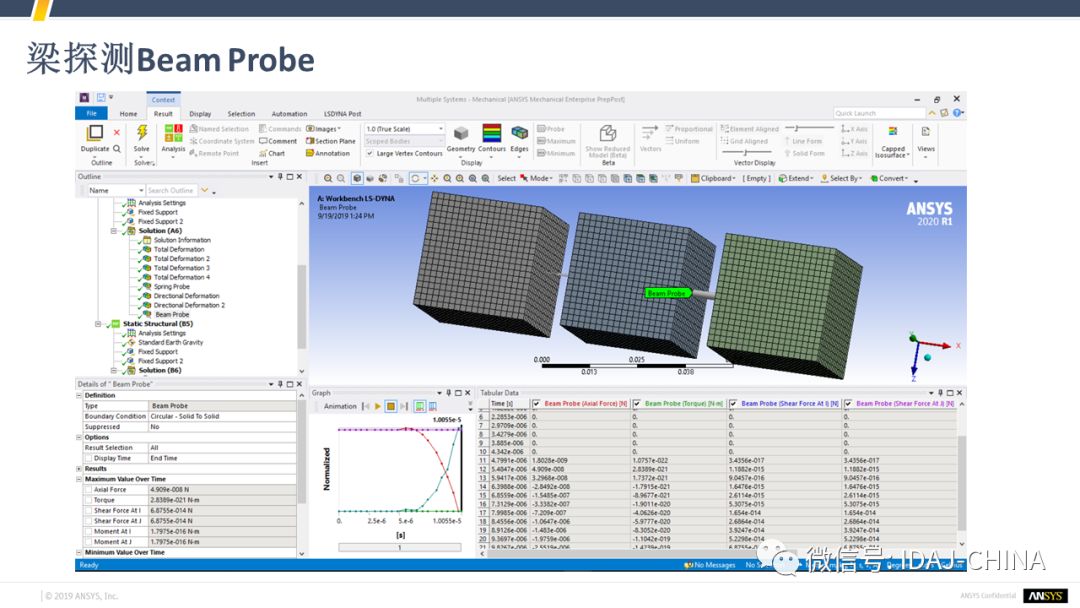
Task: Open the LSDYNA Post tab
Action: coord(342,114)
